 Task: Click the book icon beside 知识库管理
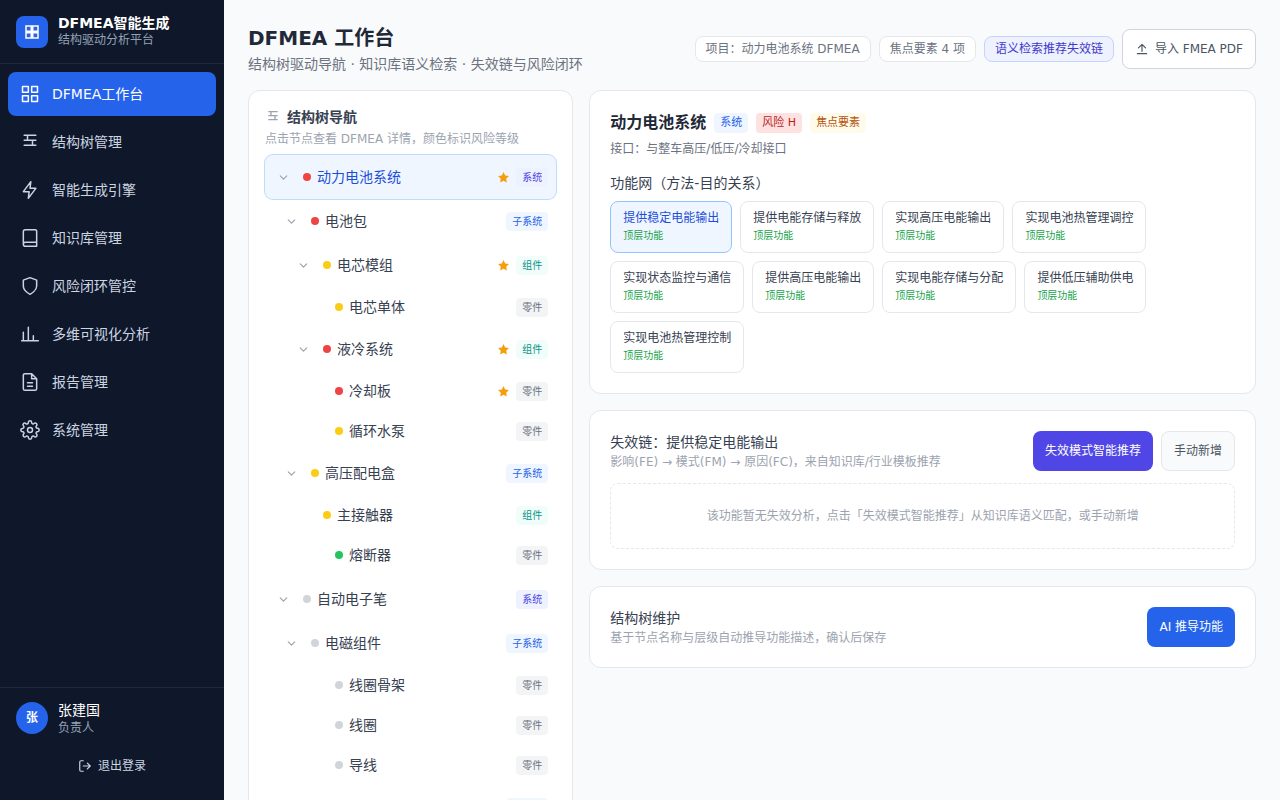(x=30, y=238)
